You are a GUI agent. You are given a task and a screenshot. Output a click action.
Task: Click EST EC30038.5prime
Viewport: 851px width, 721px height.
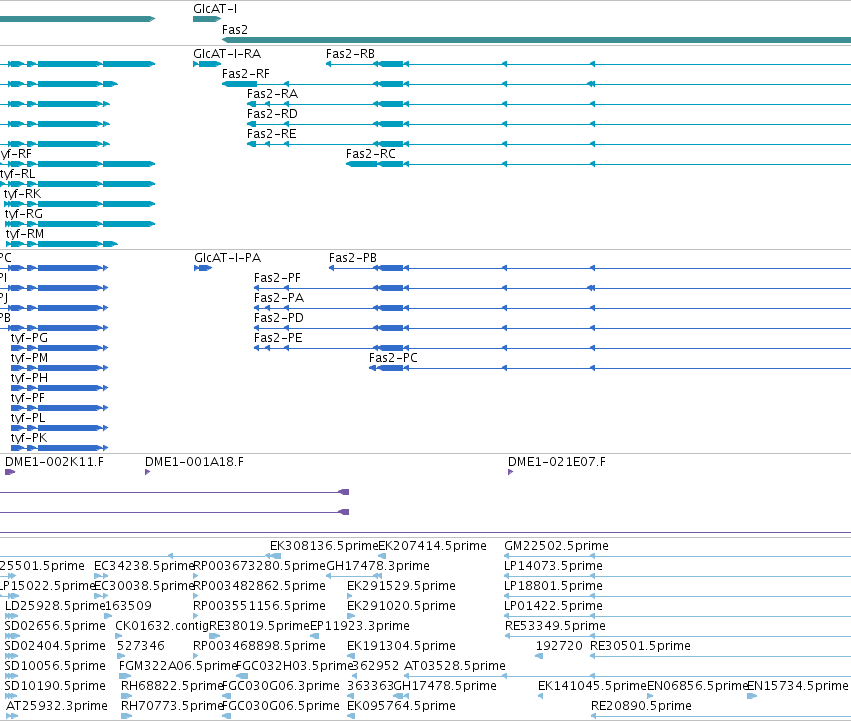pyautogui.click(x=144, y=586)
